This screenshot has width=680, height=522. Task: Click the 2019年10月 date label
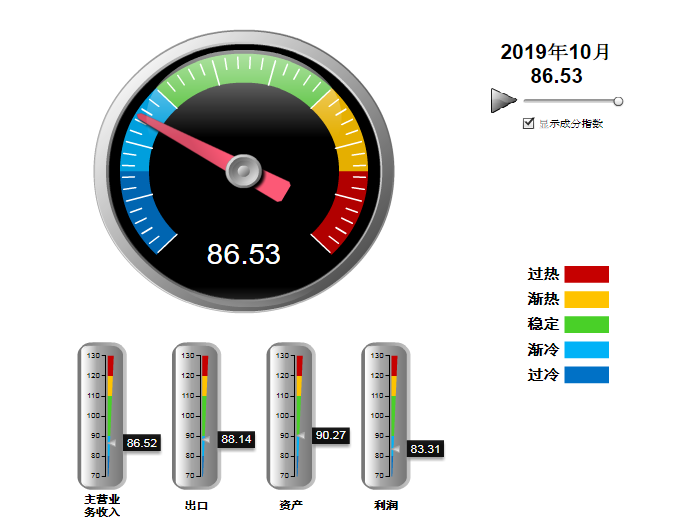click(555, 52)
